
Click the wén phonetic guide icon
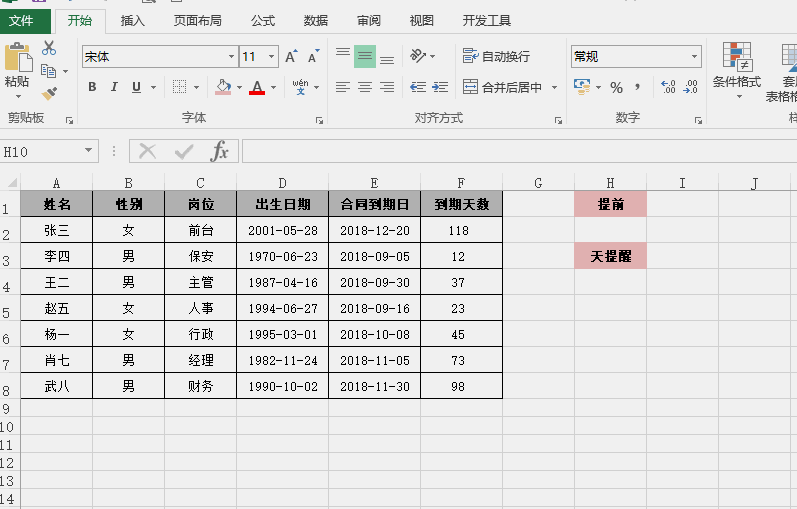[300, 87]
